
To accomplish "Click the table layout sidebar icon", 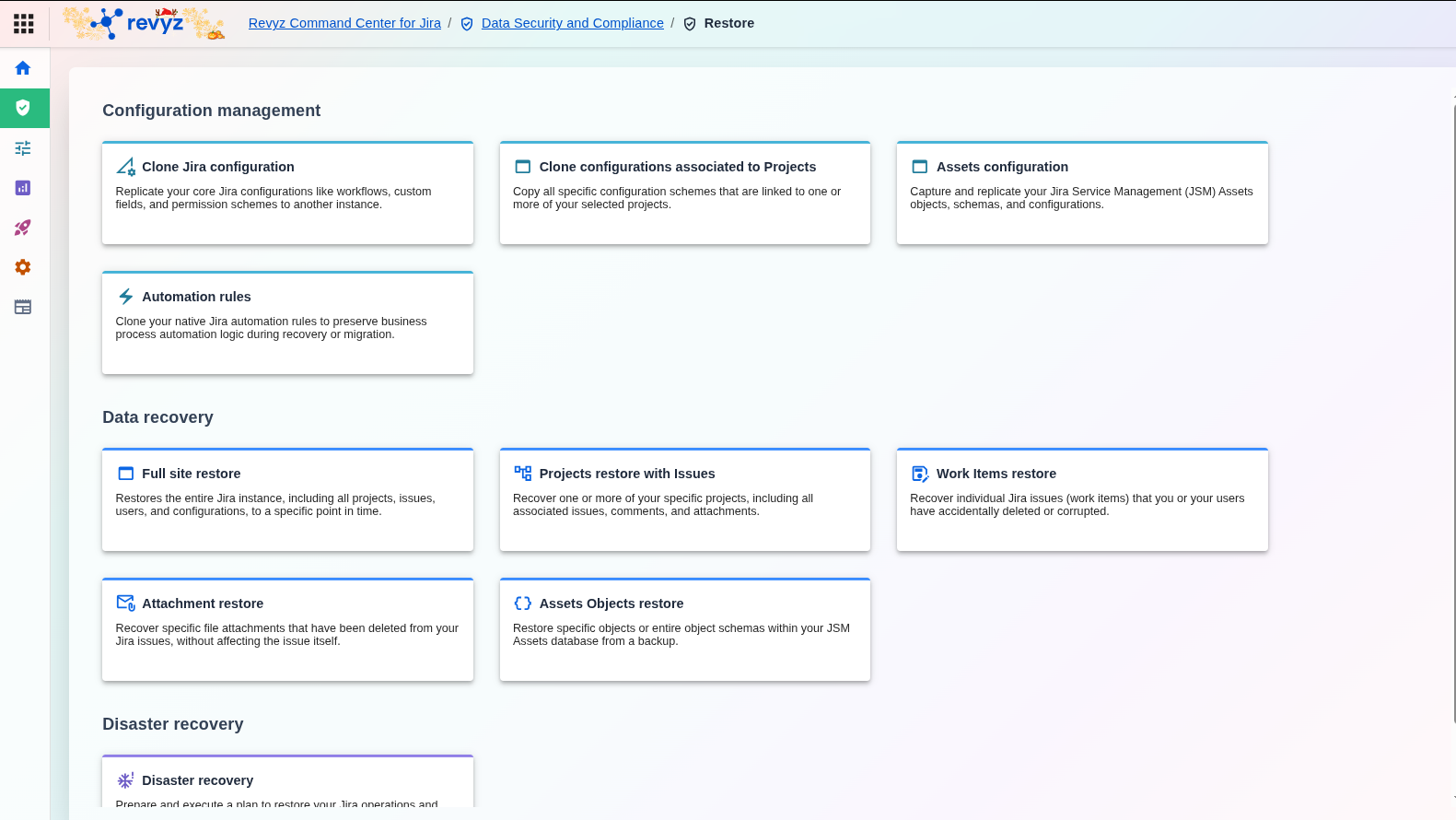I will [23, 307].
